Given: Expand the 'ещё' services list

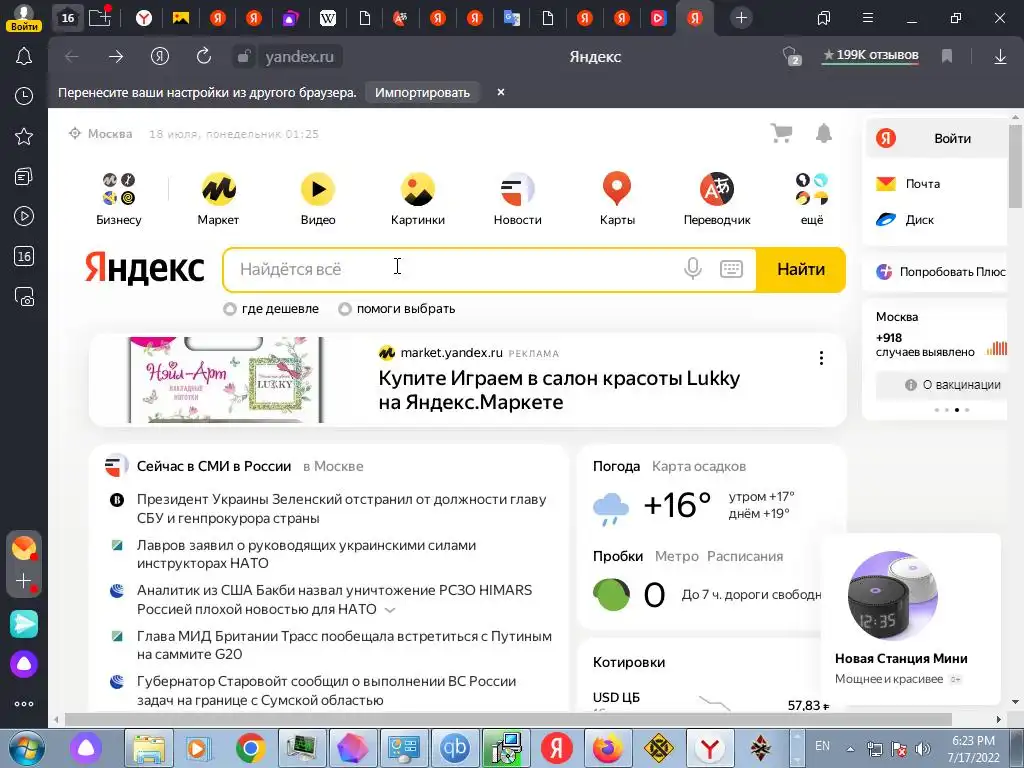Looking at the screenshot, I should coord(812,199).
